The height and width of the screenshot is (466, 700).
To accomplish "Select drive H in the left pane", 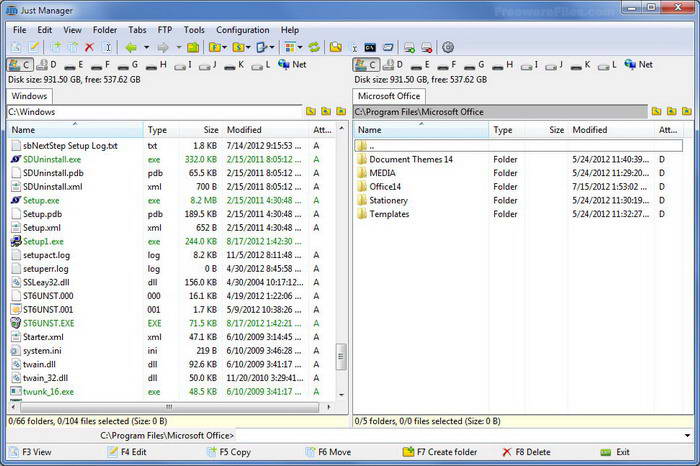I will (156, 65).
